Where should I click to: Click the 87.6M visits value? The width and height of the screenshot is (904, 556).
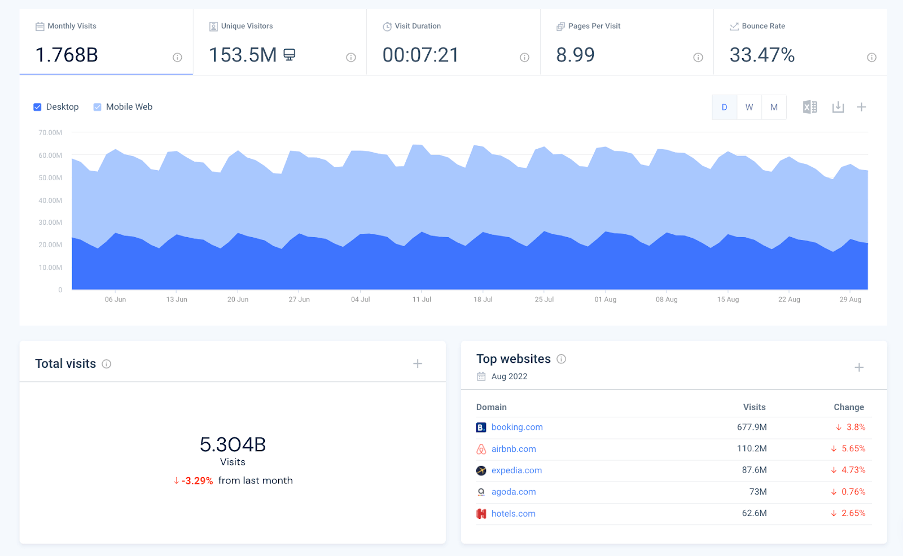pos(754,470)
